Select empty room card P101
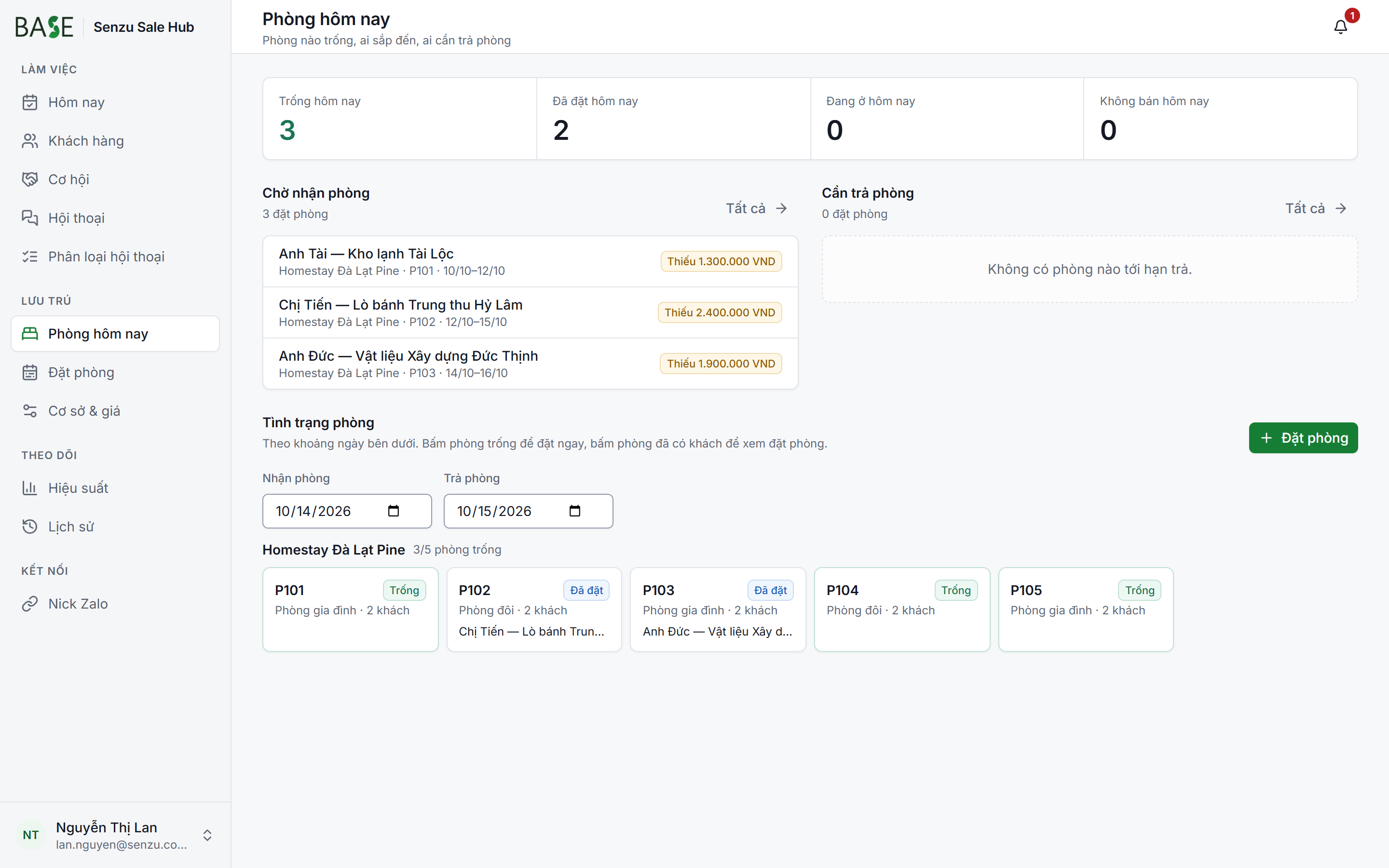1389x868 pixels. click(x=350, y=609)
